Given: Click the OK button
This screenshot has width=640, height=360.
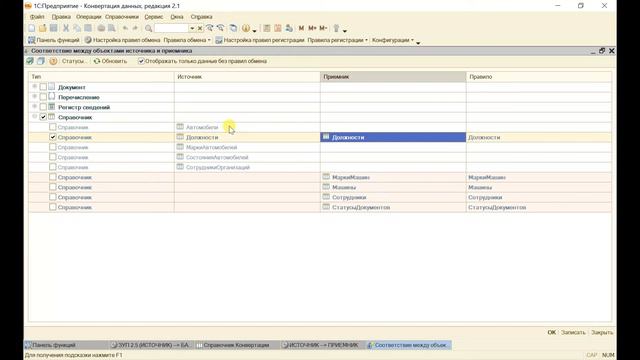Looking at the screenshot, I should (551, 332).
